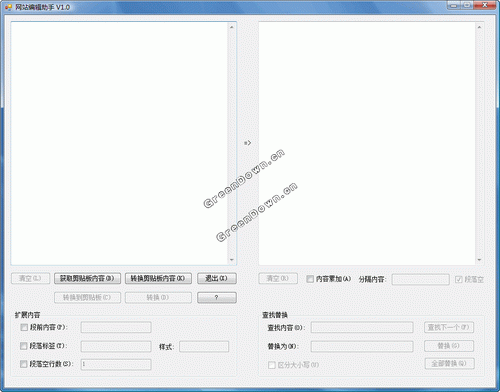Click the 段前内容 text field
500x392 pixels.
116,327
